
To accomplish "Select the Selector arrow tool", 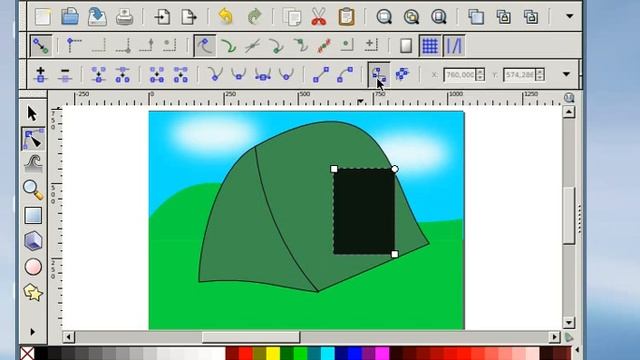I will [32, 113].
